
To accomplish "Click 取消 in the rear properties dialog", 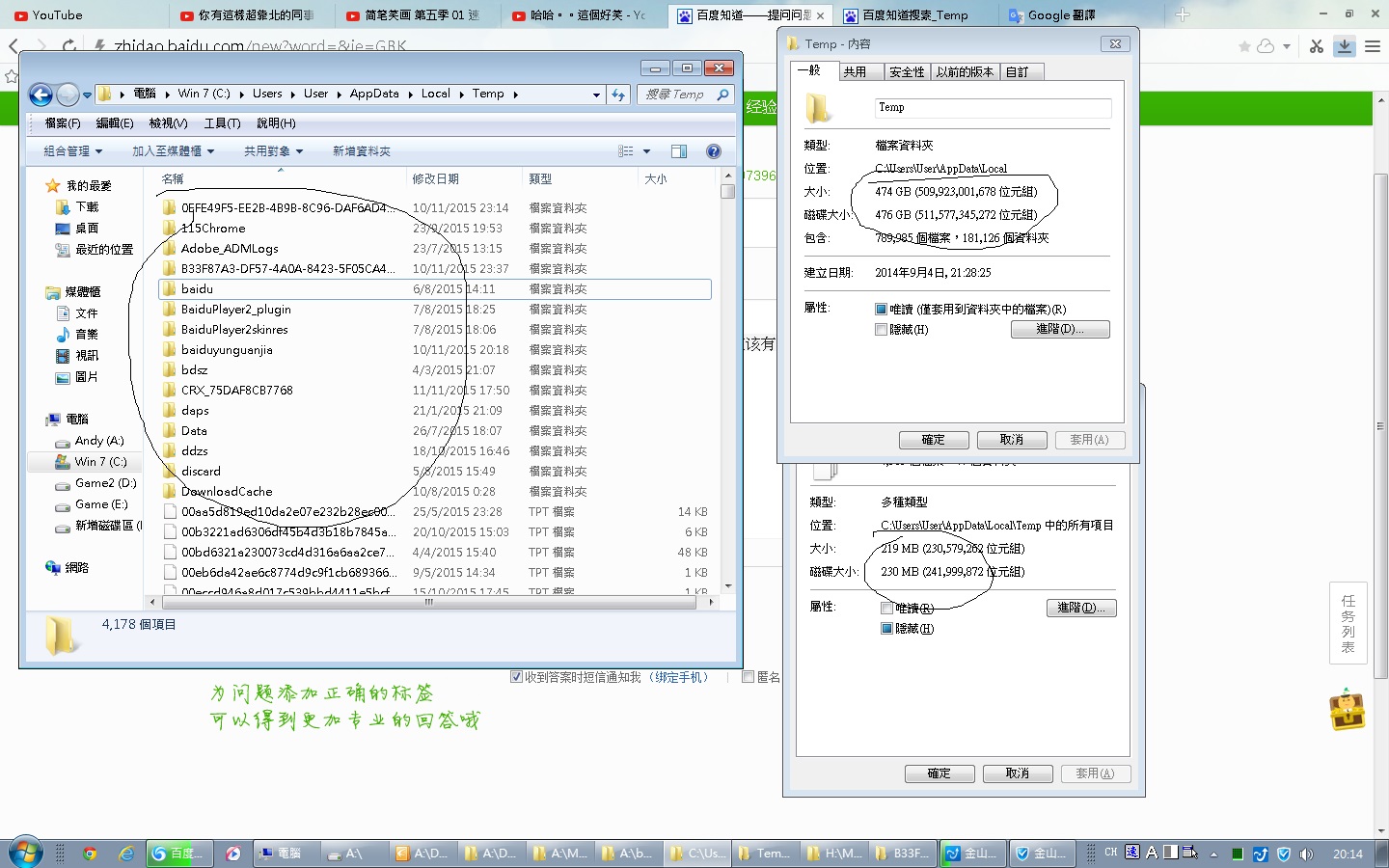I will [x=1018, y=773].
